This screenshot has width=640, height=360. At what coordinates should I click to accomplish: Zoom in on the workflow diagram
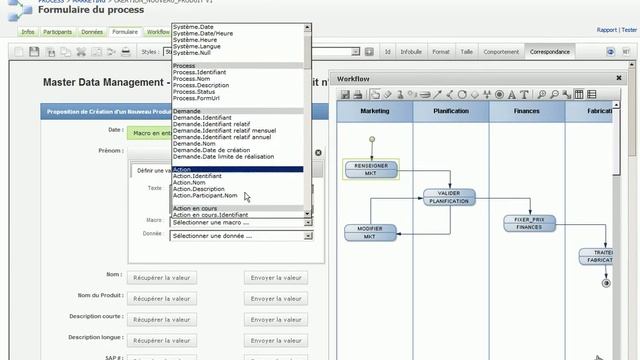[542, 95]
